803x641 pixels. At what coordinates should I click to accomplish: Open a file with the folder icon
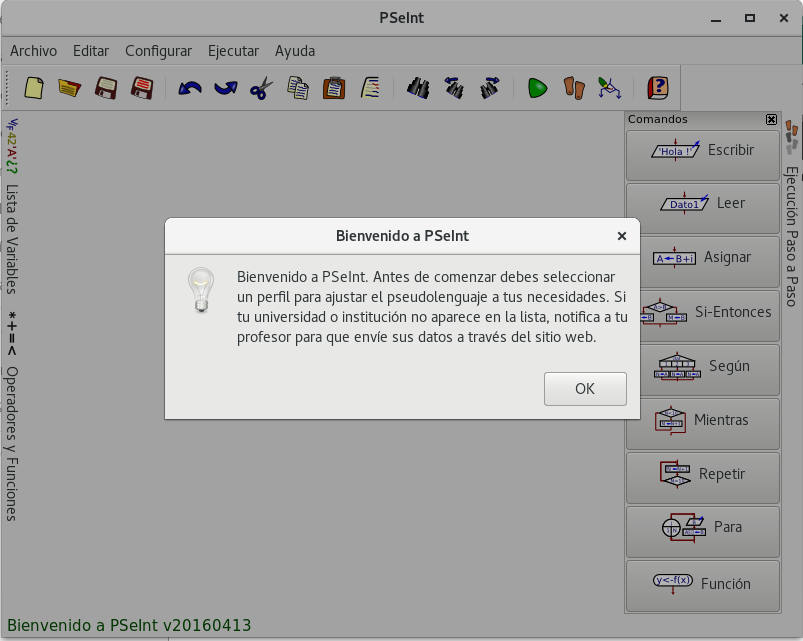coord(70,88)
